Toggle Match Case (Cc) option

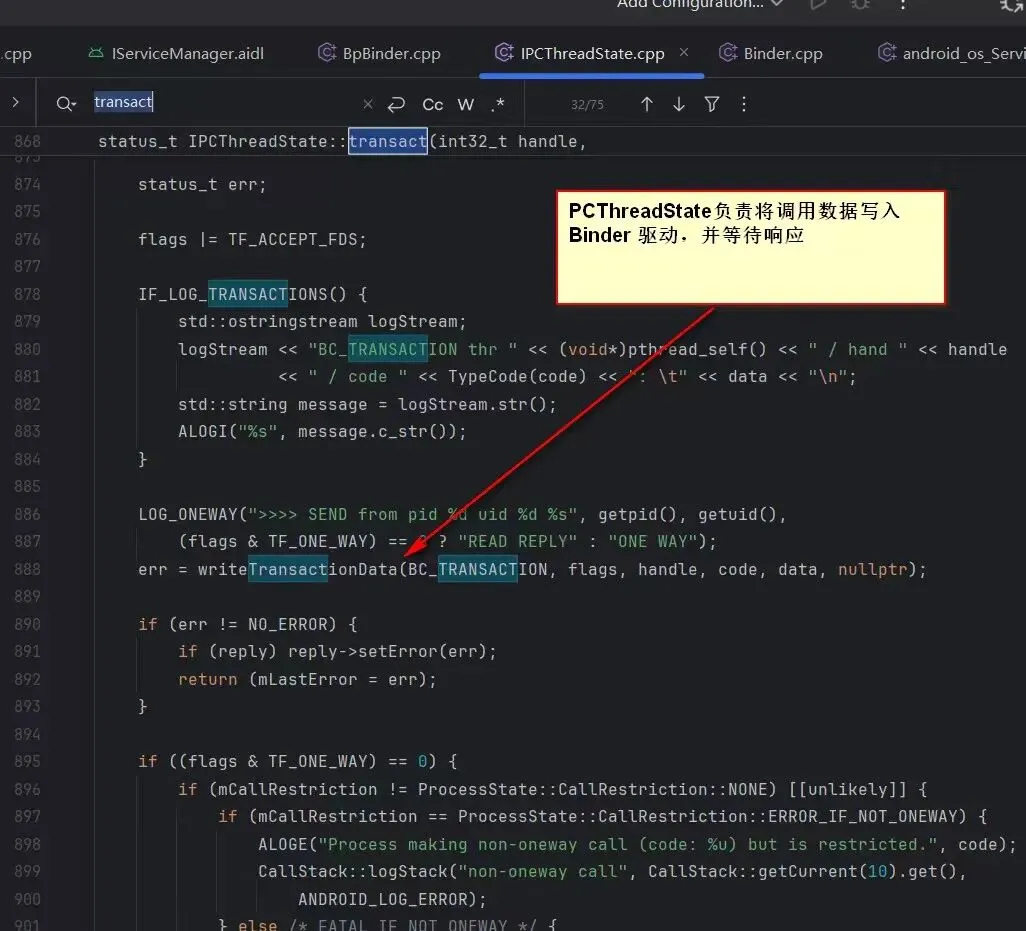tap(433, 105)
